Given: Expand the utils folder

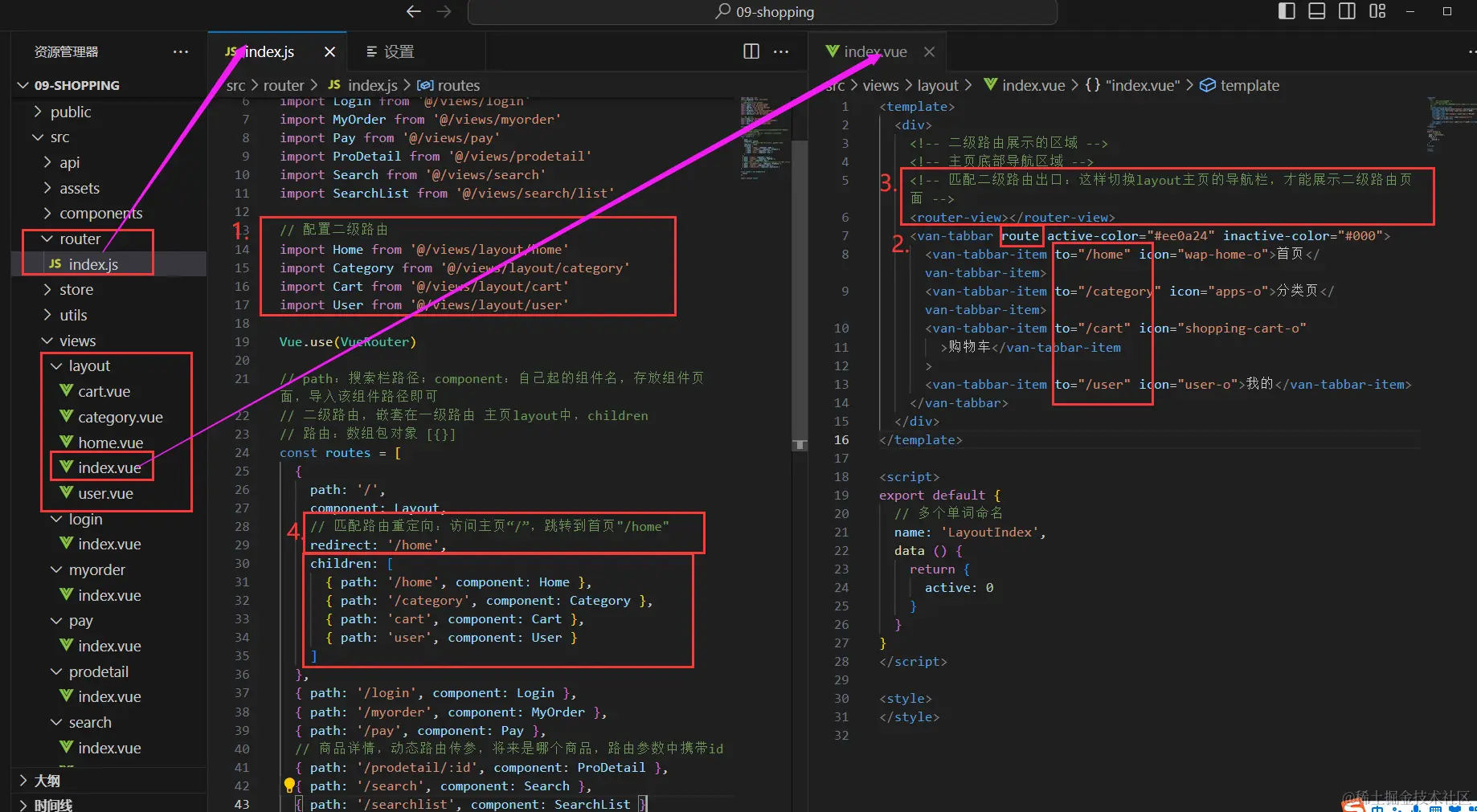Looking at the screenshot, I should coord(73,315).
